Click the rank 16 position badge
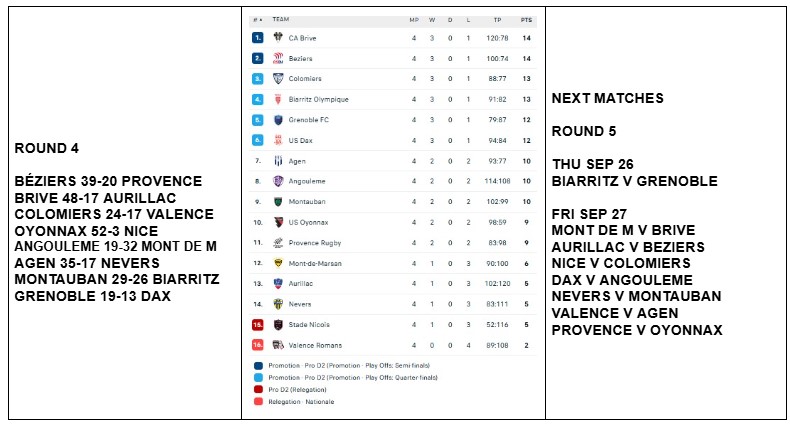The height and width of the screenshot is (427, 790). pyautogui.click(x=257, y=345)
